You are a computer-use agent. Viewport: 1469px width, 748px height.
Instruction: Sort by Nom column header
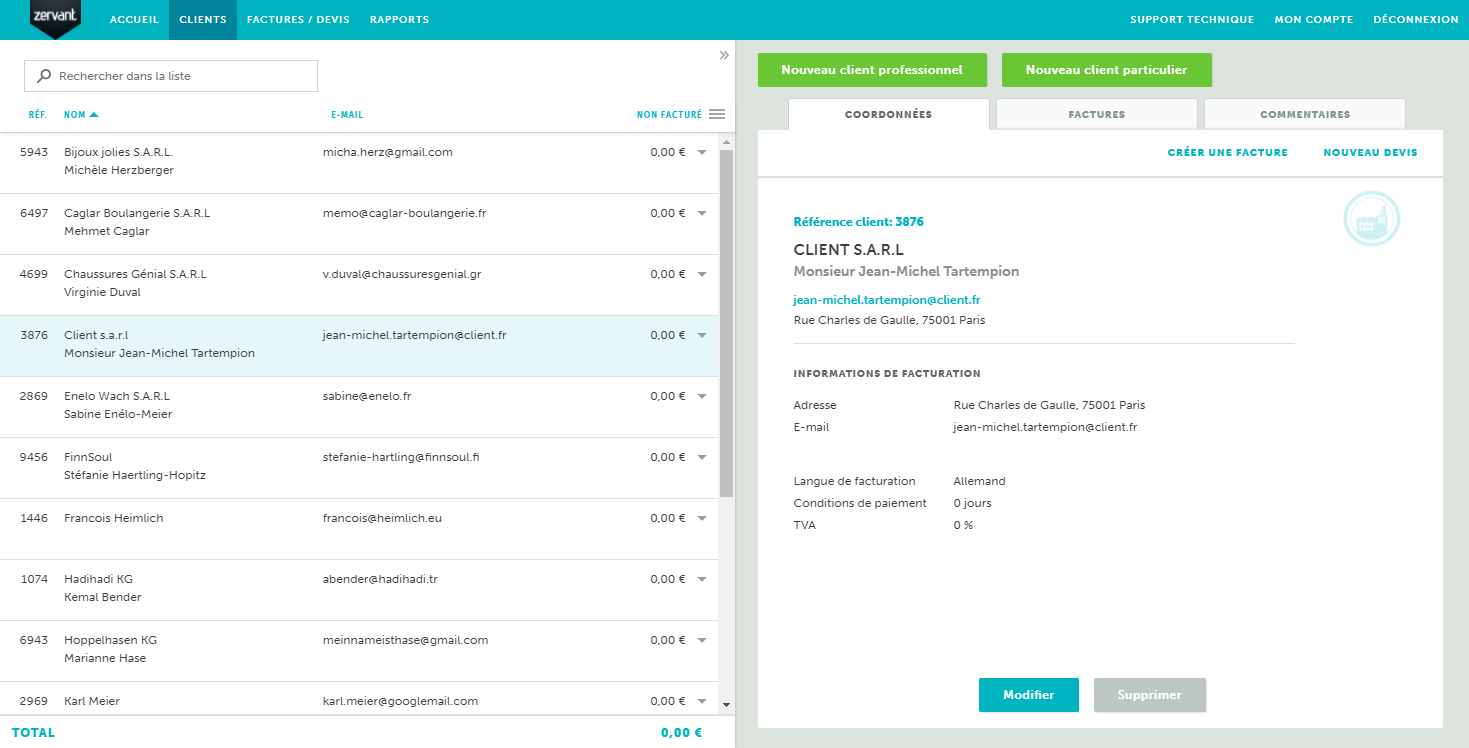[75, 115]
